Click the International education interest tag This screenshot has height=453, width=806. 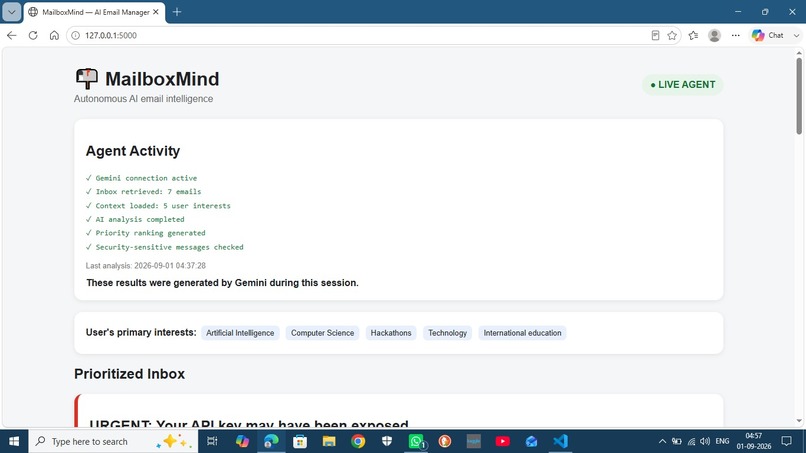(522, 333)
